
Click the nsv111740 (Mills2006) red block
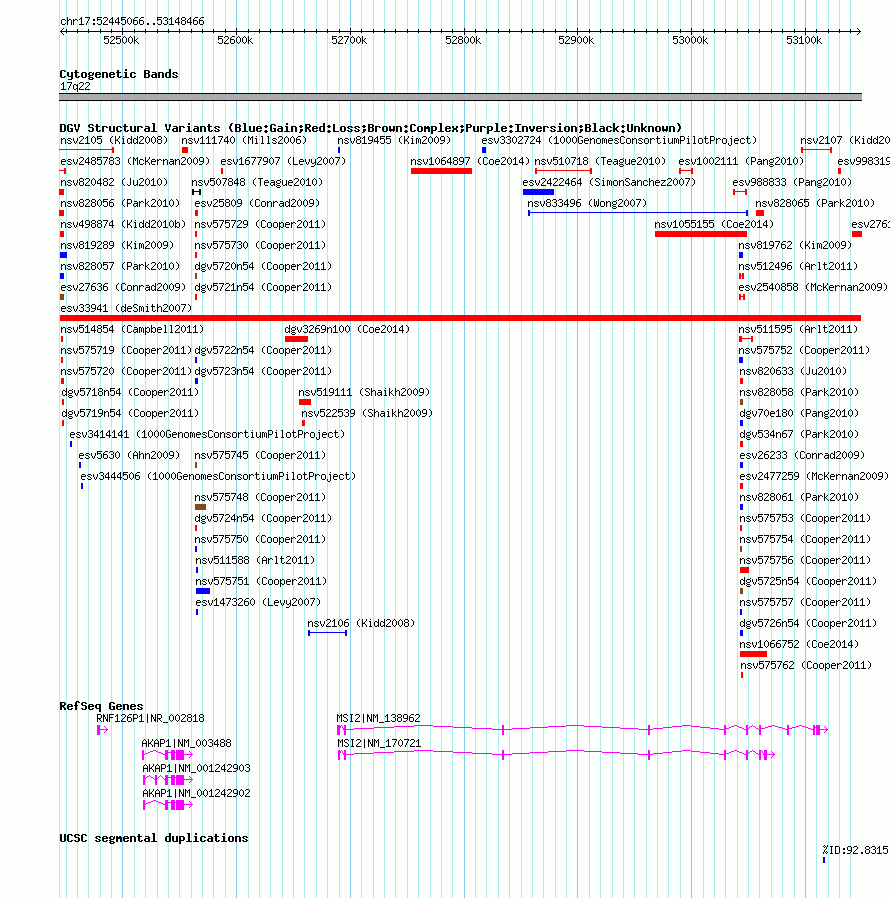point(185,150)
